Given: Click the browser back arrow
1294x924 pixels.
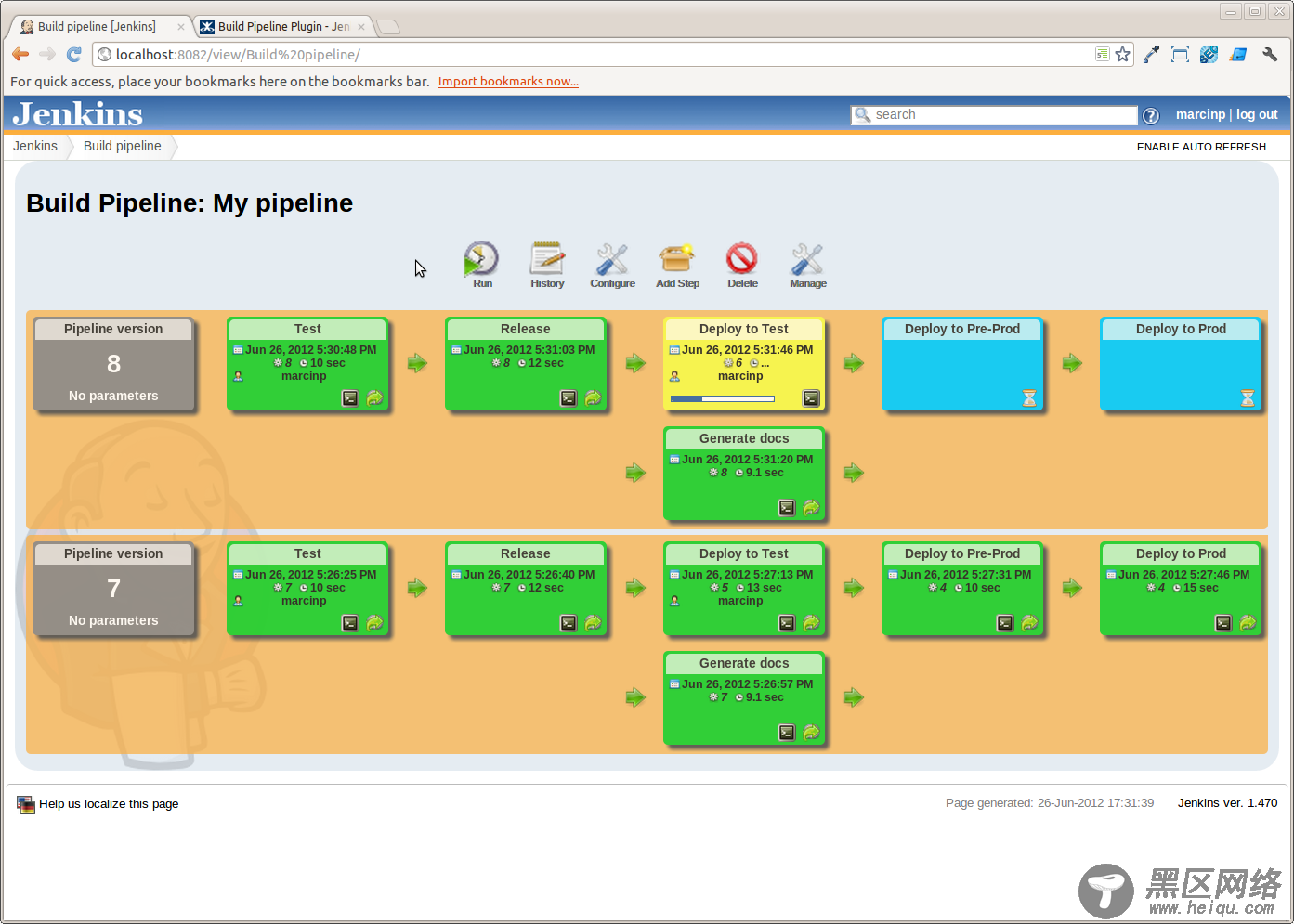Looking at the screenshot, I should pos(20,55).
